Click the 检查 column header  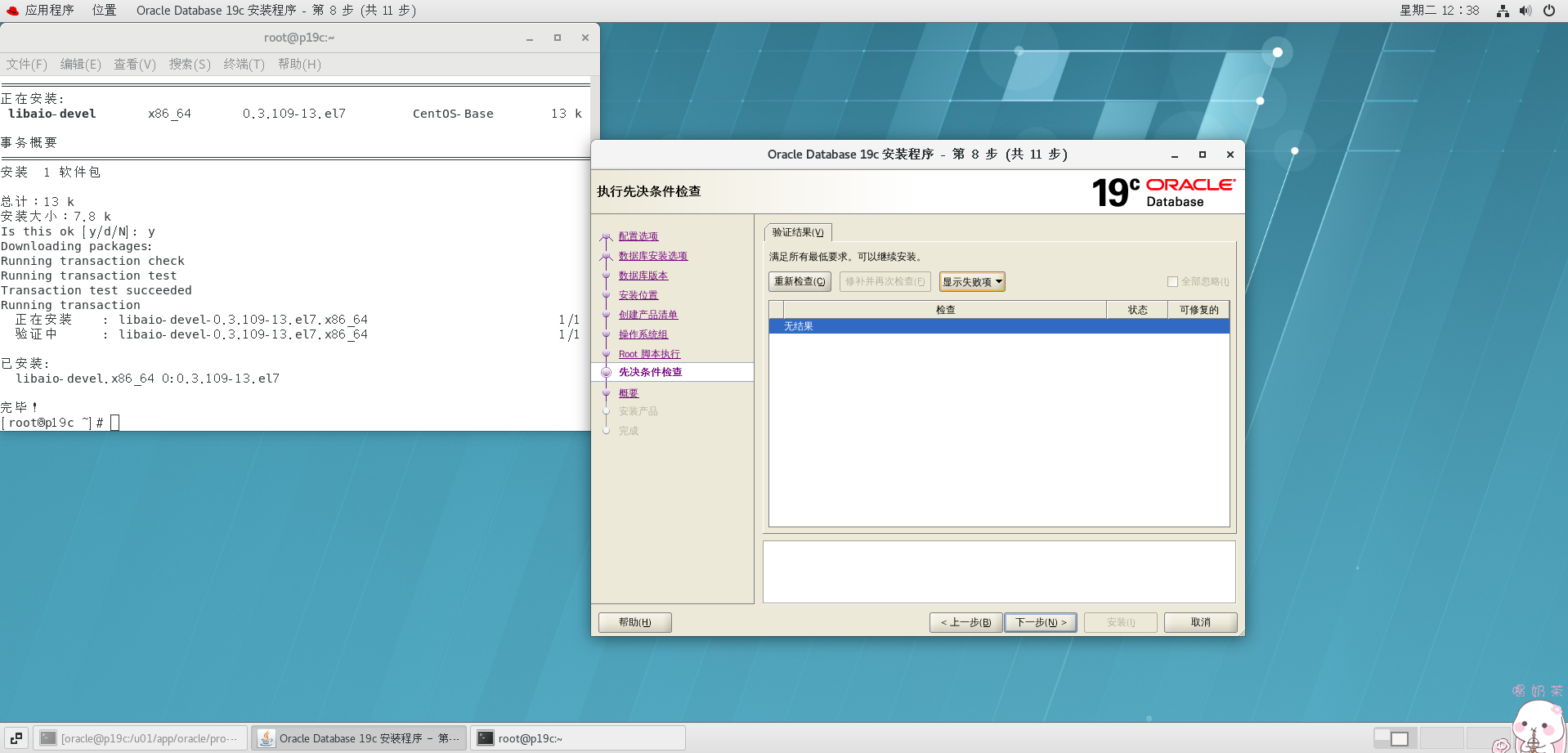945,310
